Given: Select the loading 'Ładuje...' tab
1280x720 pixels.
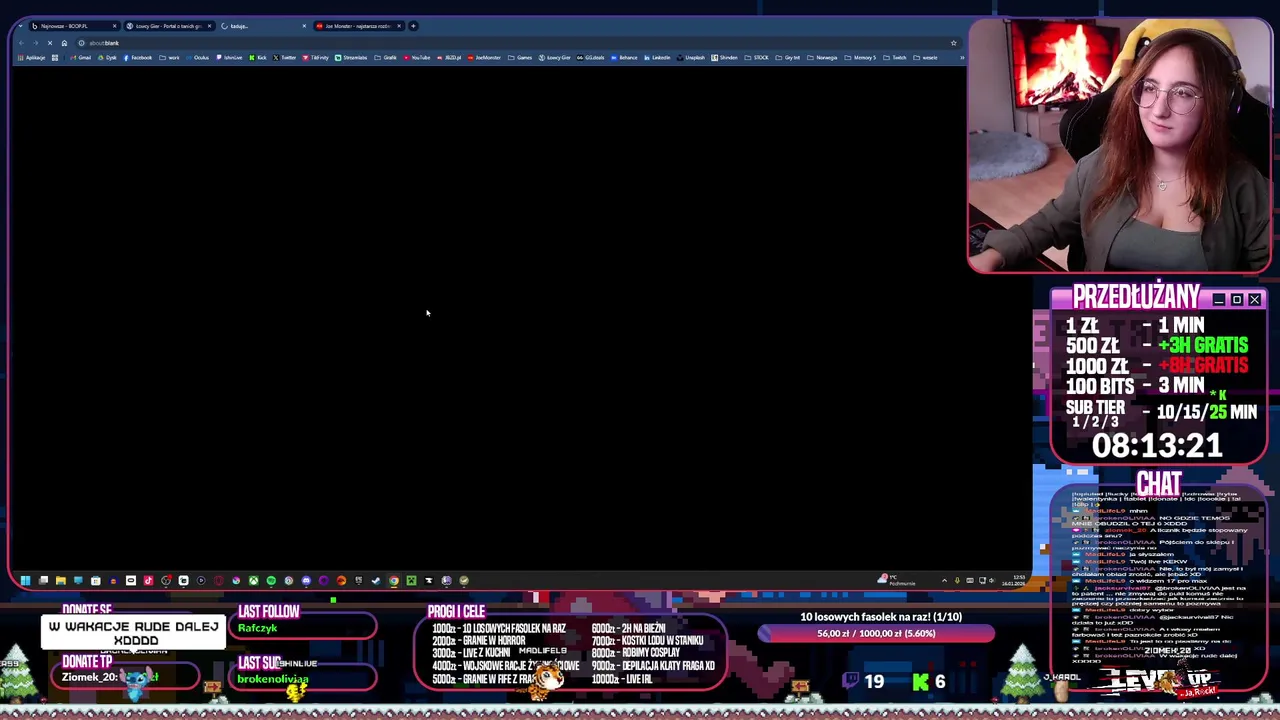Looking at the screenshot, I should tap(265, 26).
